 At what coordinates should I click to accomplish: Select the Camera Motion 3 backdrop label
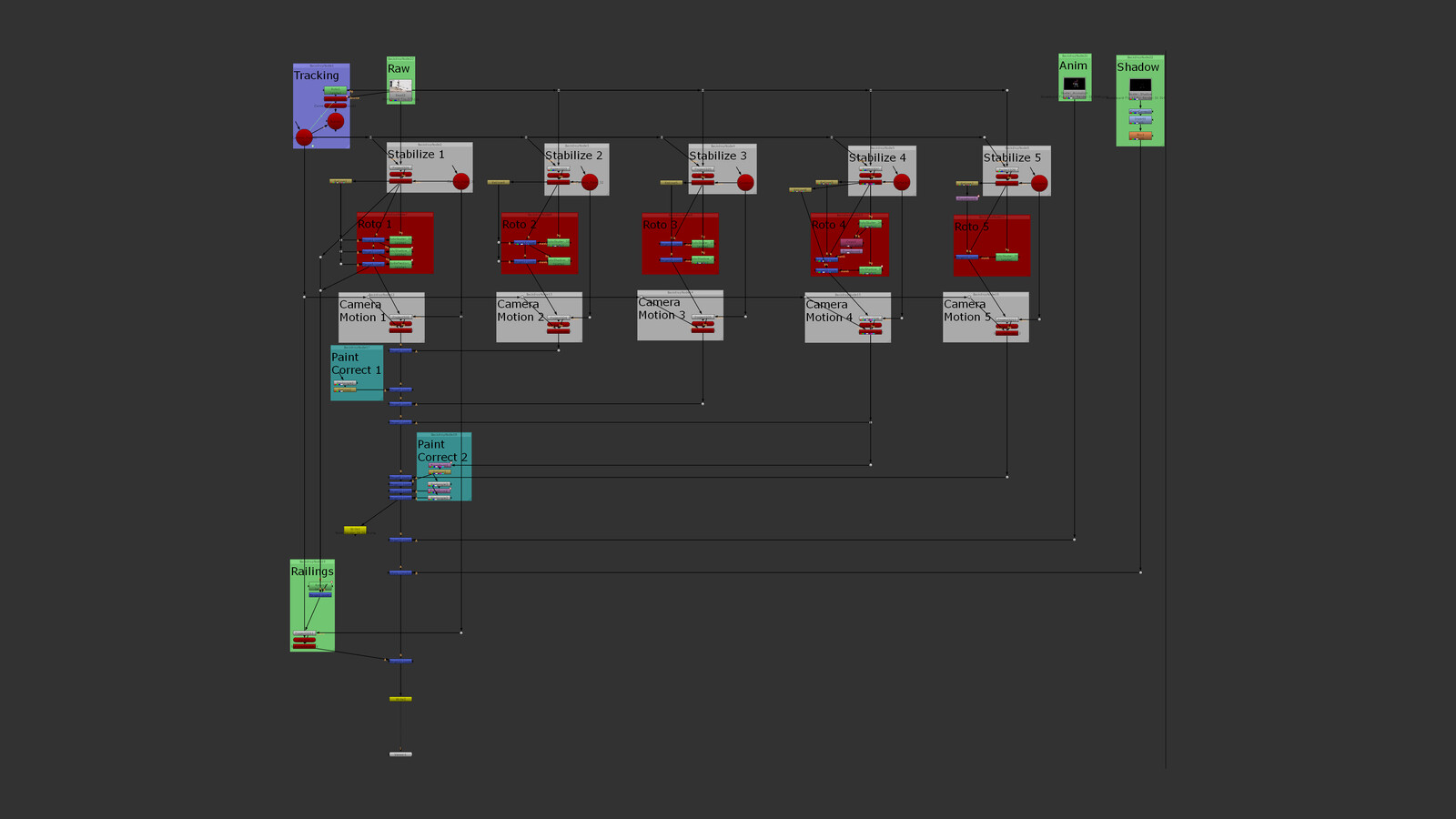661,308
